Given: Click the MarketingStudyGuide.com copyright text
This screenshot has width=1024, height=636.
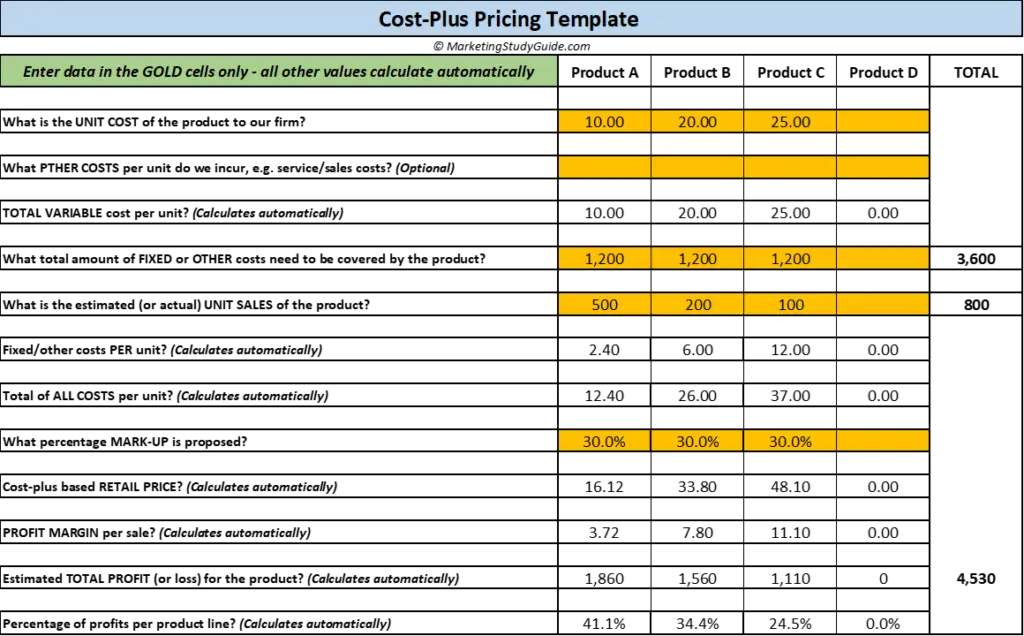Looking at the screenshot, I should [511, 46].
